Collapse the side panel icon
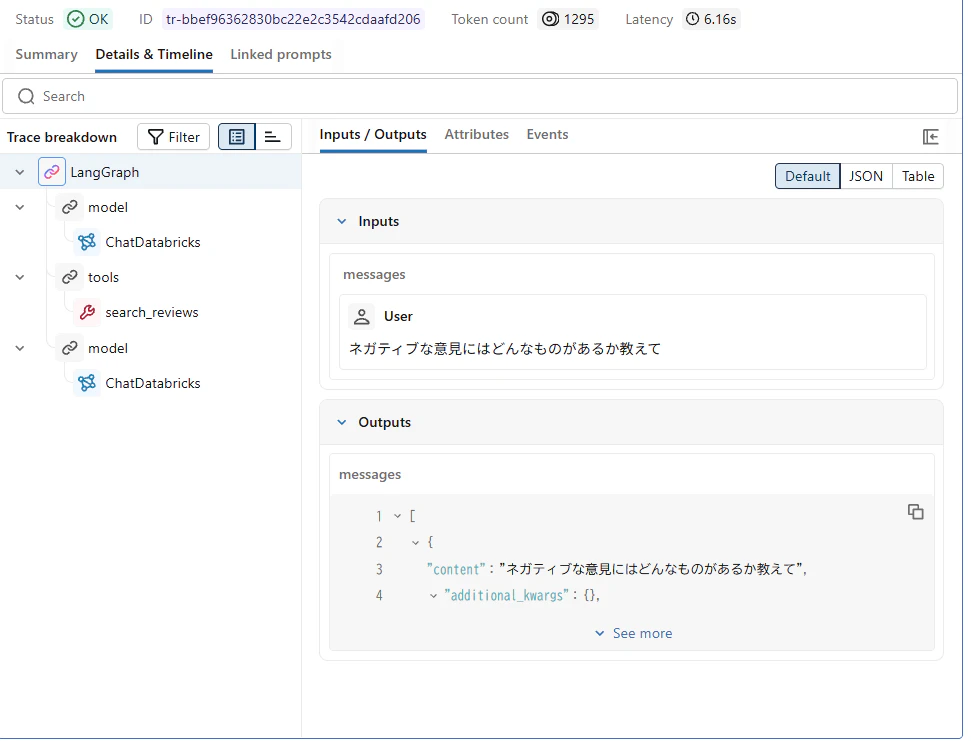 tap(930, 137)
